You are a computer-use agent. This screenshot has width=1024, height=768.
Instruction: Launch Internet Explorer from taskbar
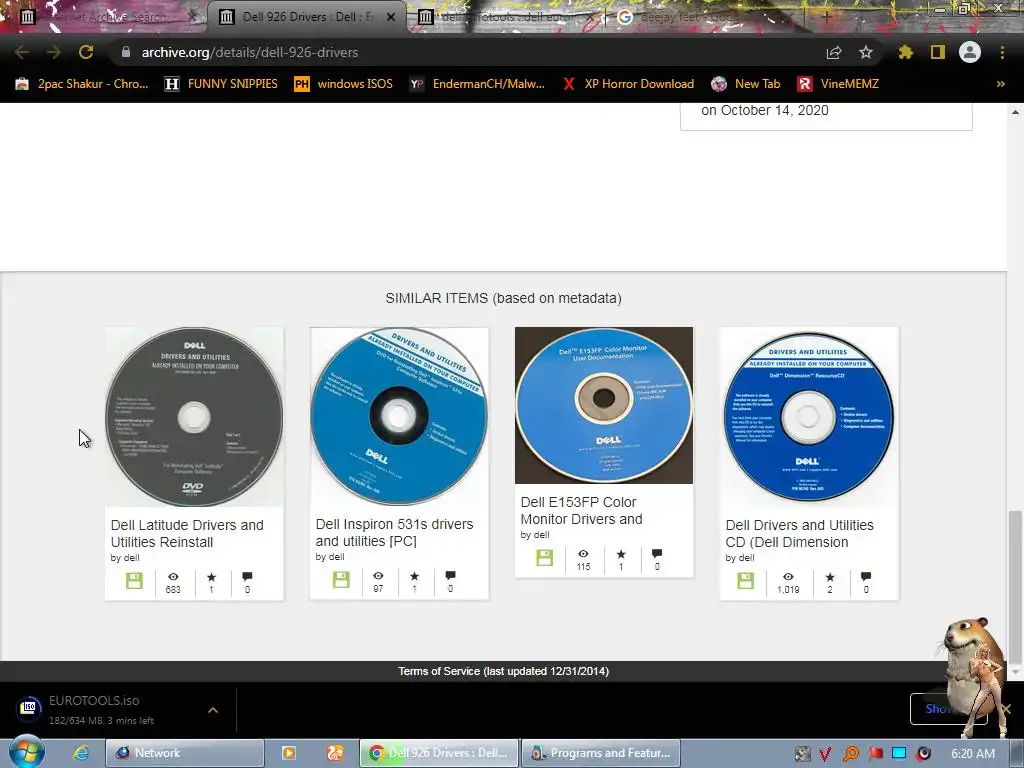tap(80, 753)
